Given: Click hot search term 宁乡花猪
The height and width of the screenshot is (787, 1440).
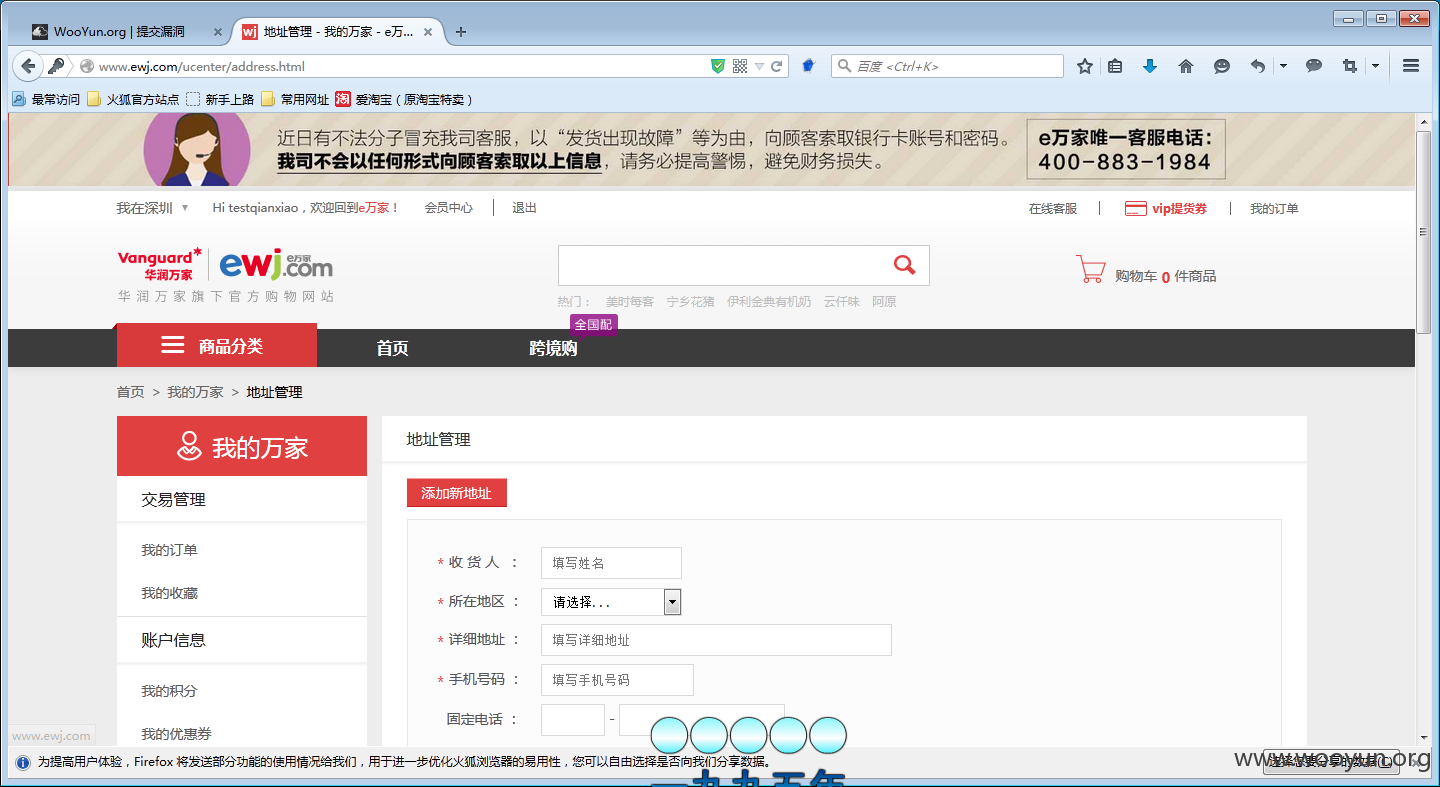Looking at the screenshot, I should pos(691,301).
